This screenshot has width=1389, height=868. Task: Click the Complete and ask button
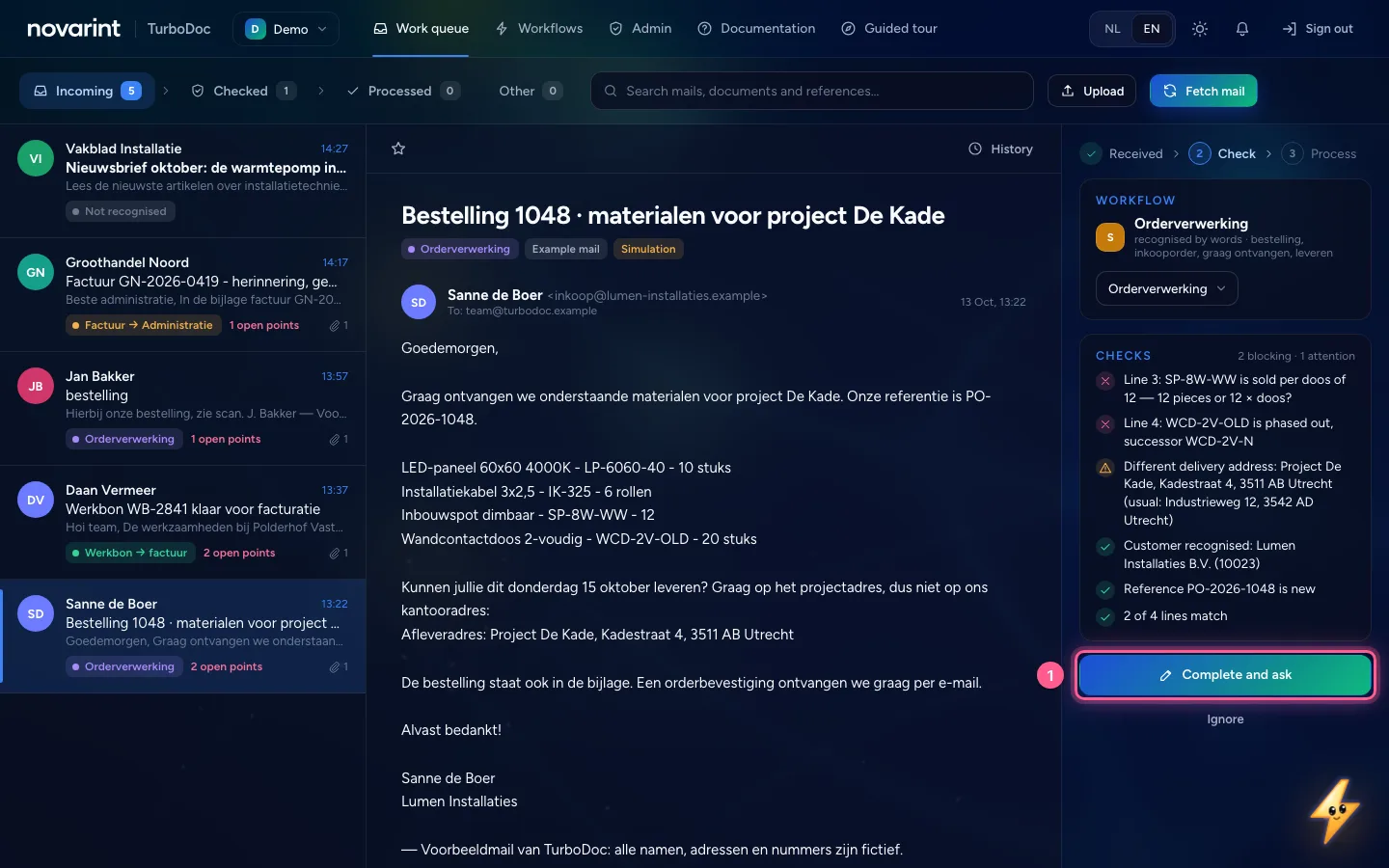[x=1225, y=675]
